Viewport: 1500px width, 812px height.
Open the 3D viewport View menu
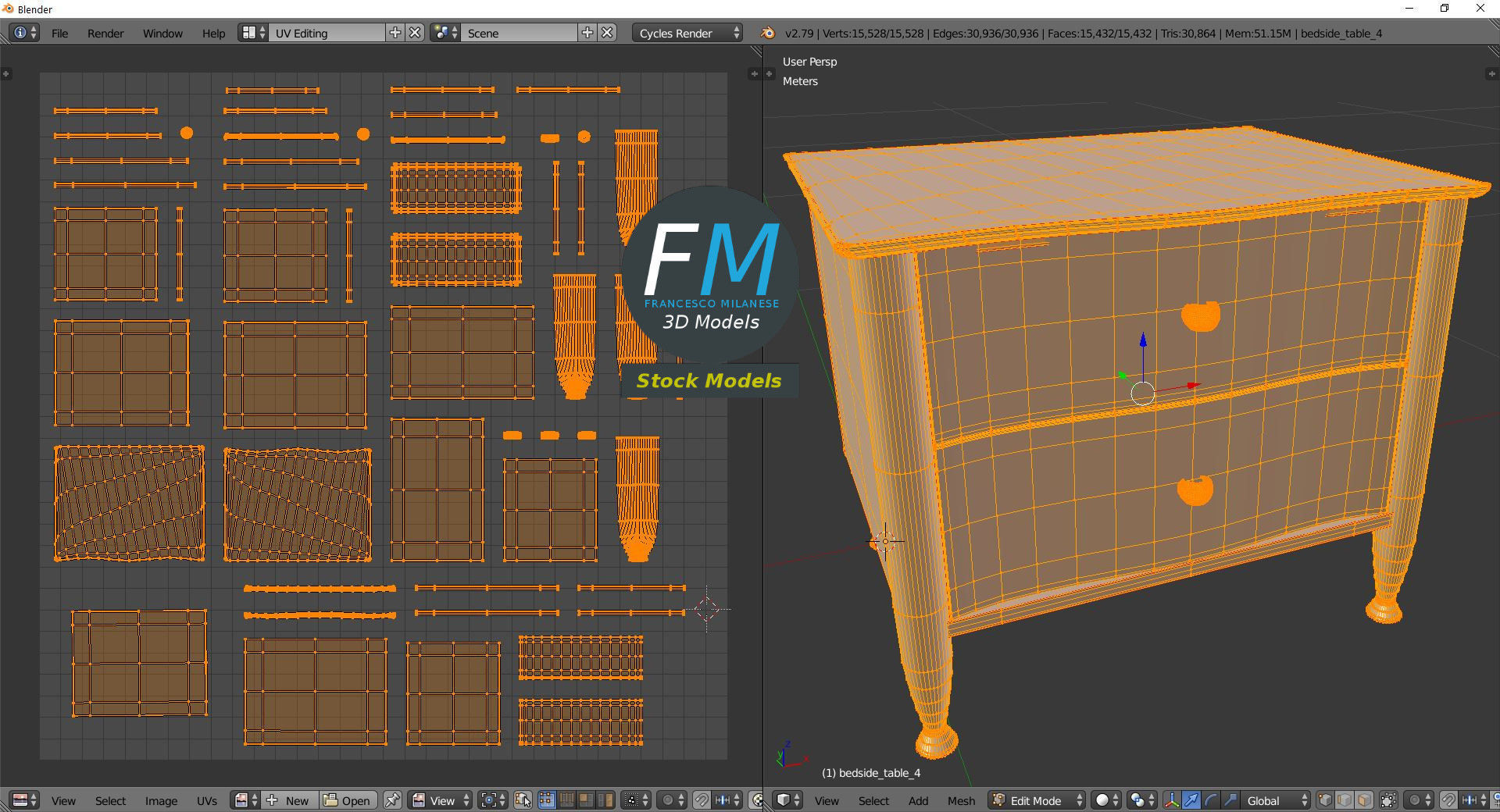(x=827, y=800)
